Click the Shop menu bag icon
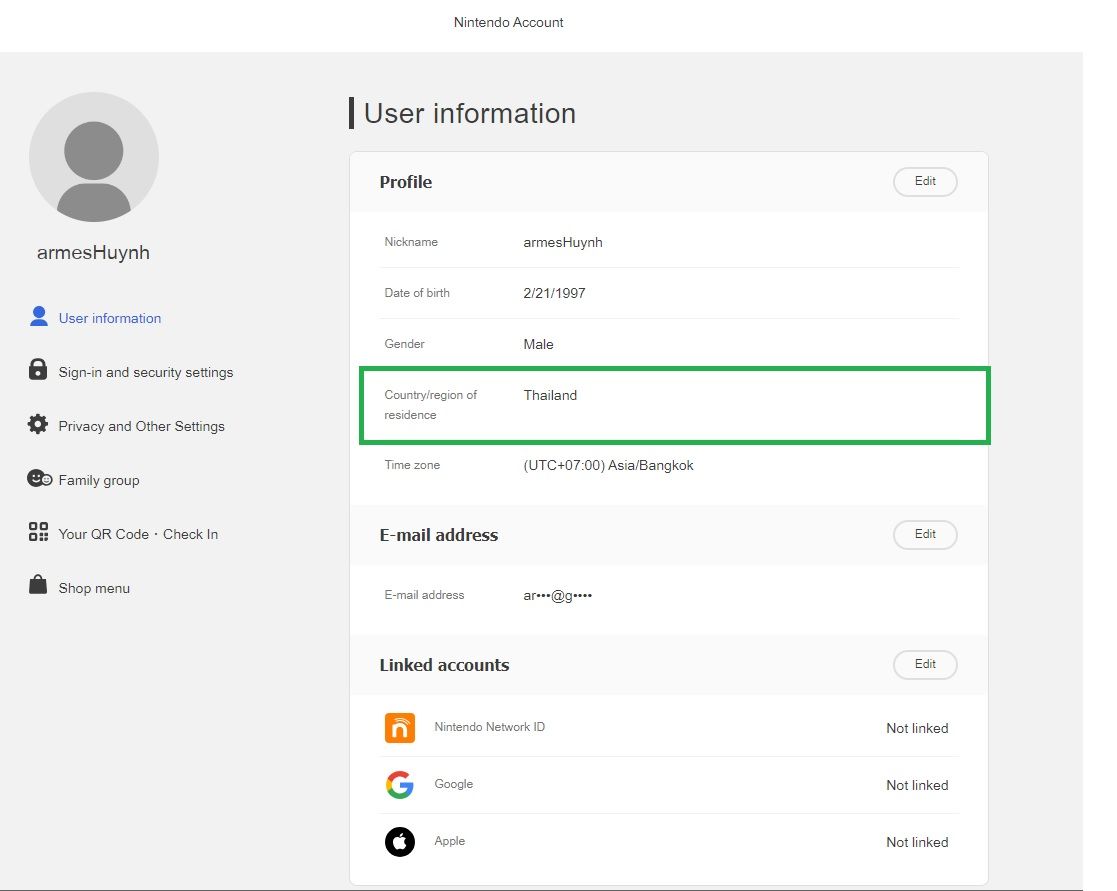This screenshot has width=1117, height=891. tap(38, 585)
